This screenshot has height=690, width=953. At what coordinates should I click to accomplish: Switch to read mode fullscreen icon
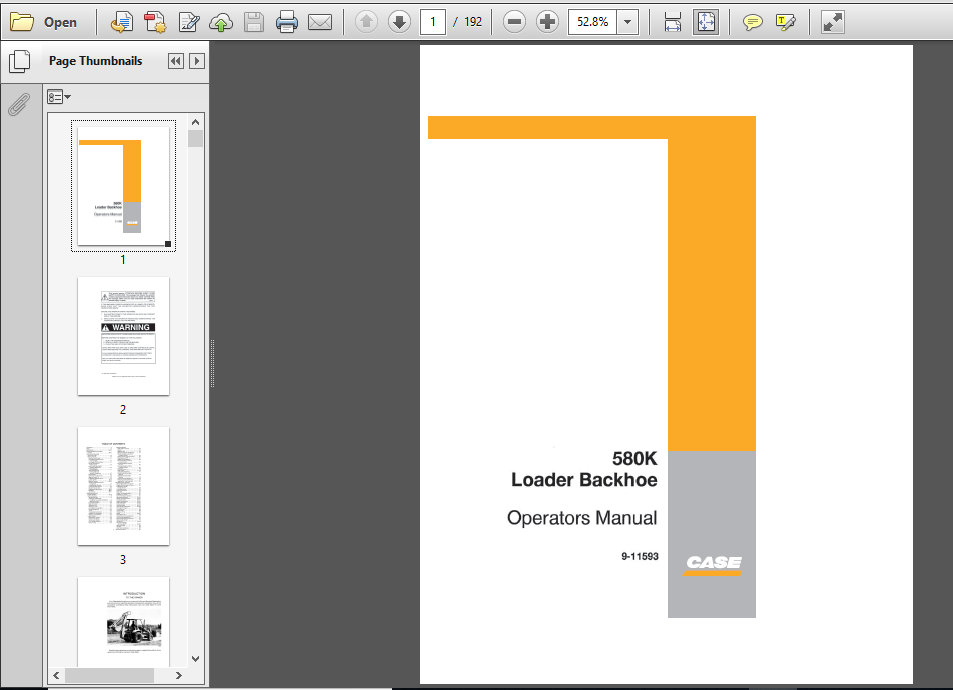(x=833, y=22)
